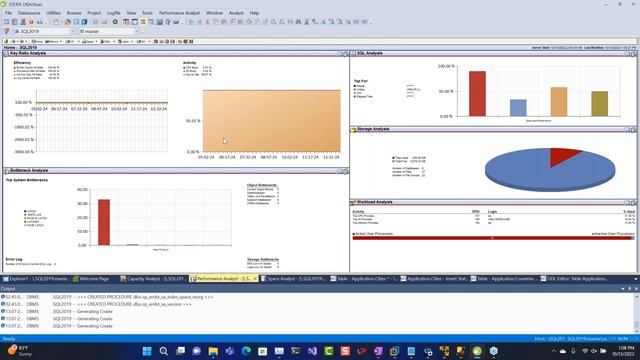Click the orange circle icon in main toolbar
Screen dimensions: 640x360
(31, 22)
